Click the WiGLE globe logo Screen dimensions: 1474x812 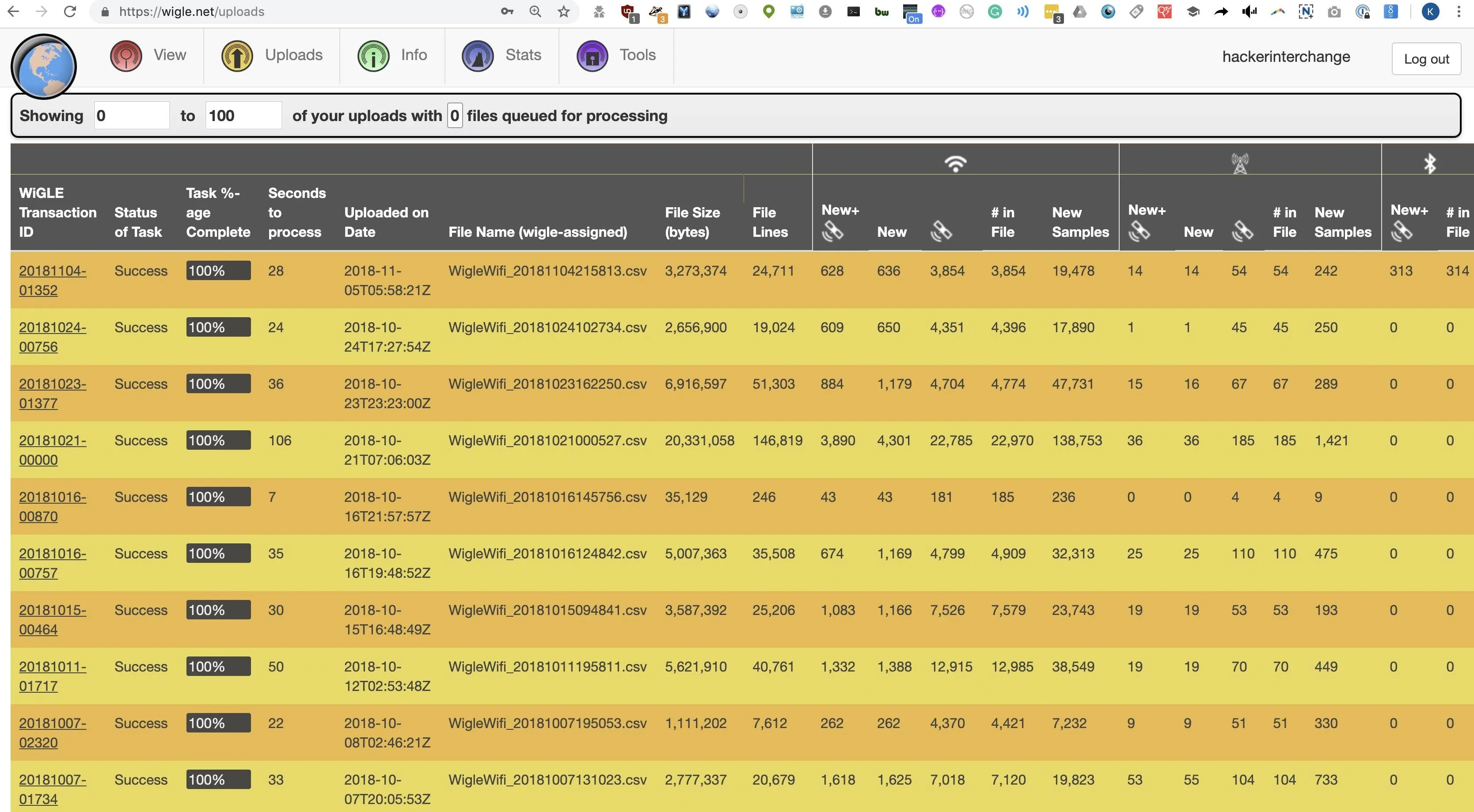[x=43, y=66]
